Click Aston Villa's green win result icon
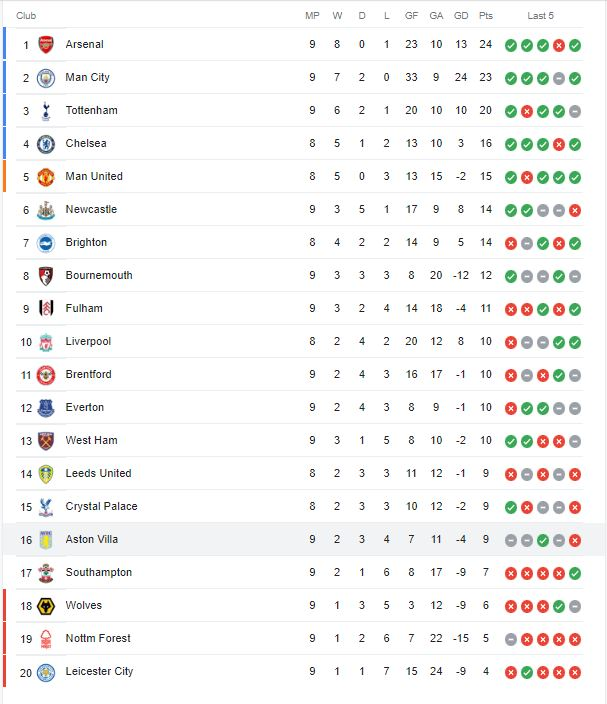 click(543, 540)
